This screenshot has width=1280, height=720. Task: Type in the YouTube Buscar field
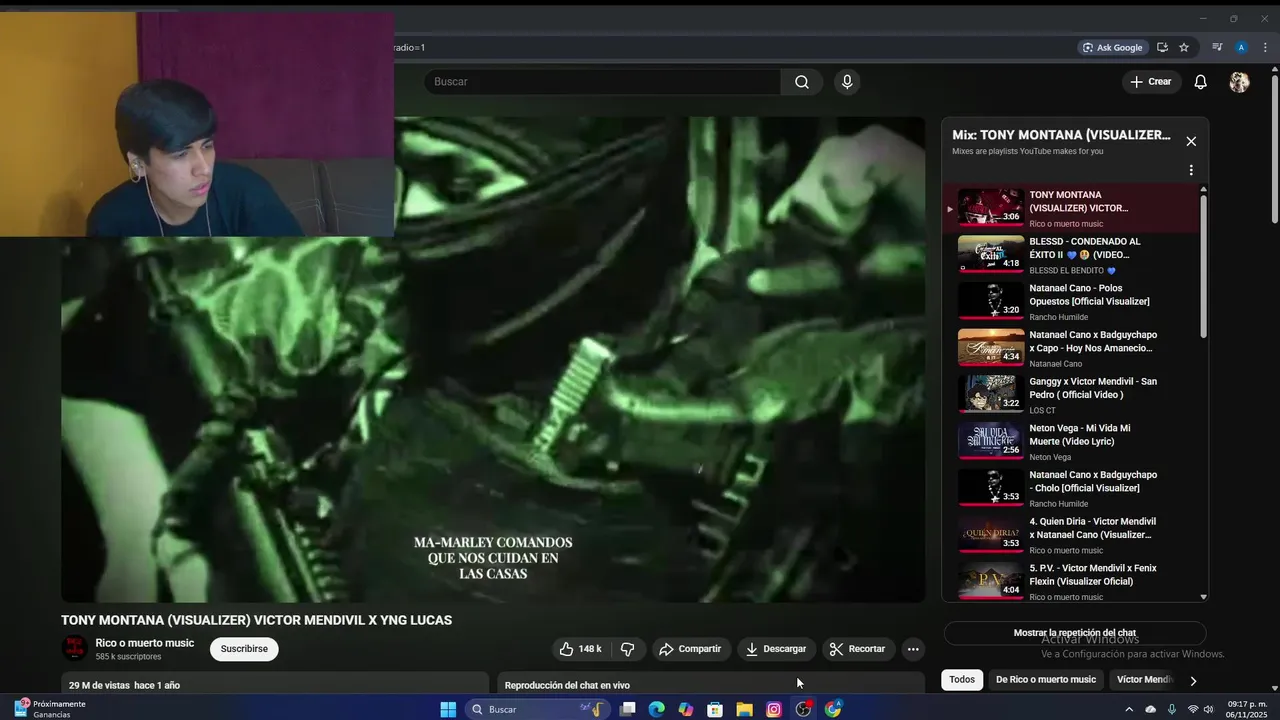point(602,82)
